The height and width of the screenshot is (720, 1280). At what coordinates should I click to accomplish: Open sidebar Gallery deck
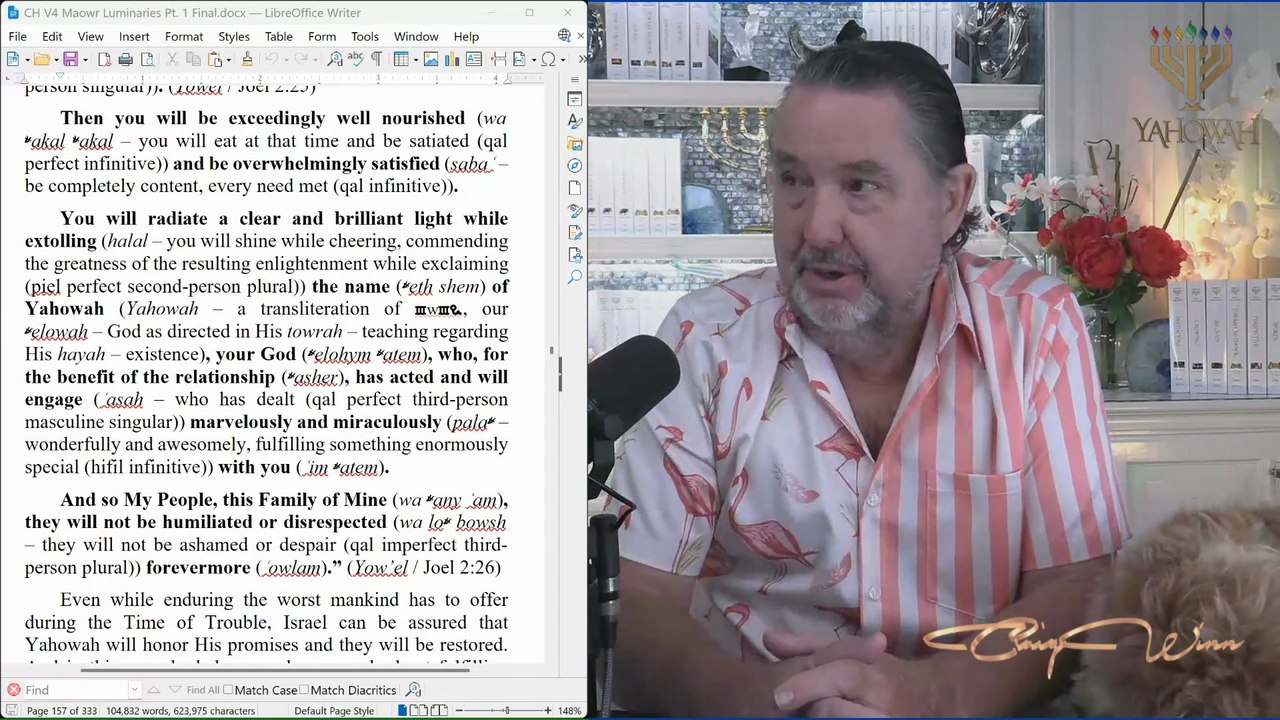pos(575,144)
